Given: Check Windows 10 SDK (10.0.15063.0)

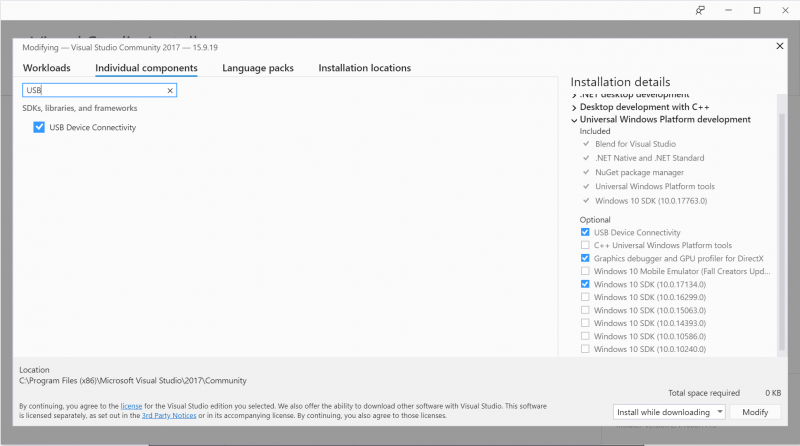Looking at the screenshot, I should coord(585,310).
